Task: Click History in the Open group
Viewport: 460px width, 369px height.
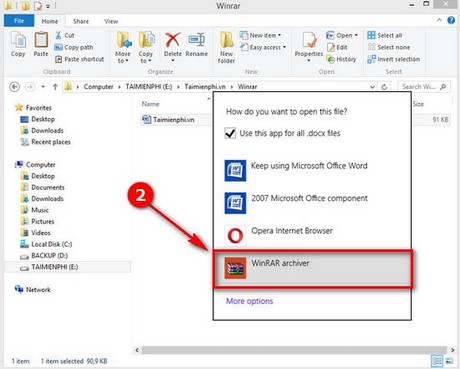Action: click(x=341, y=59)
